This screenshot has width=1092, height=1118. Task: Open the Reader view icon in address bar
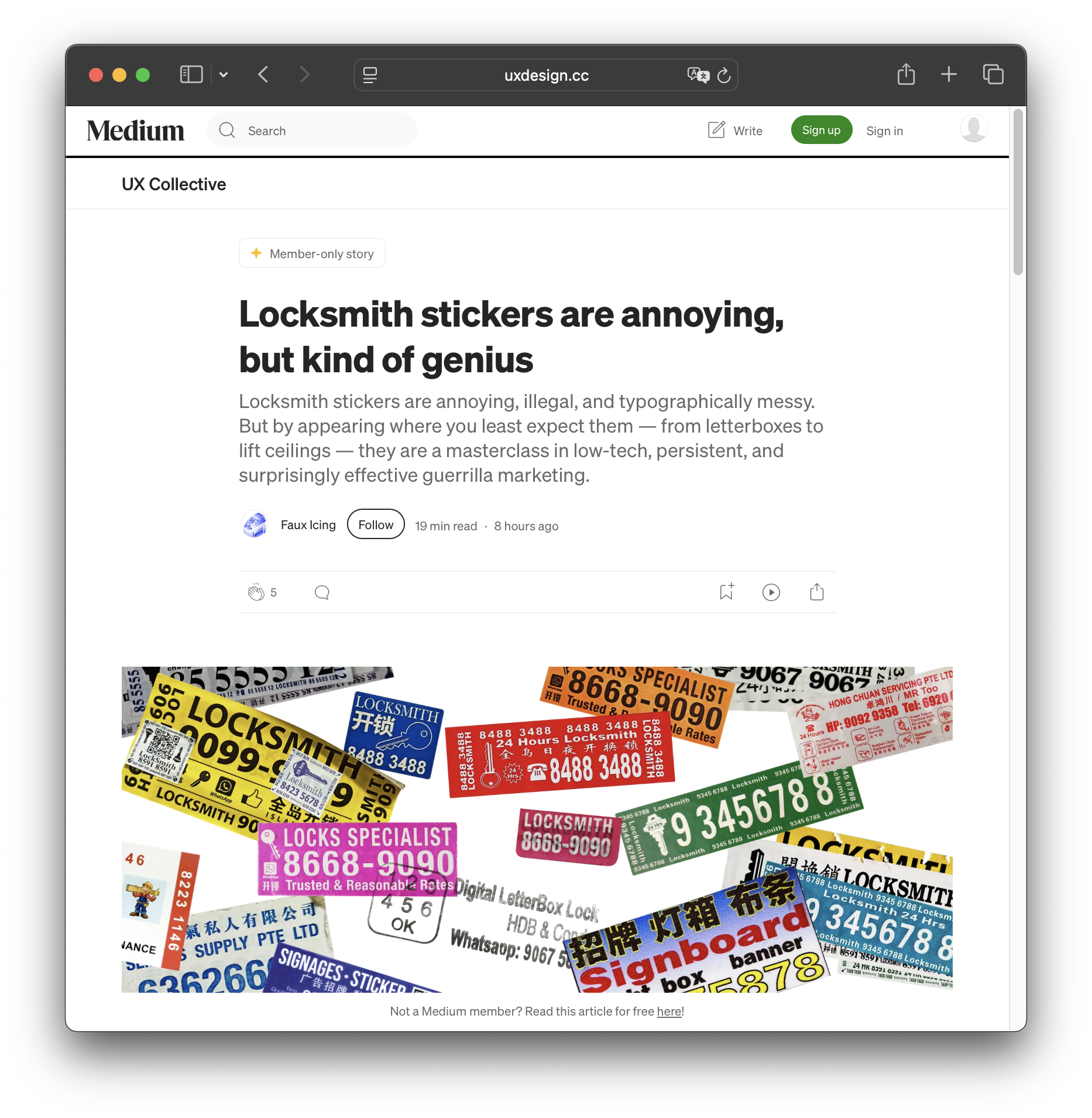370,75
